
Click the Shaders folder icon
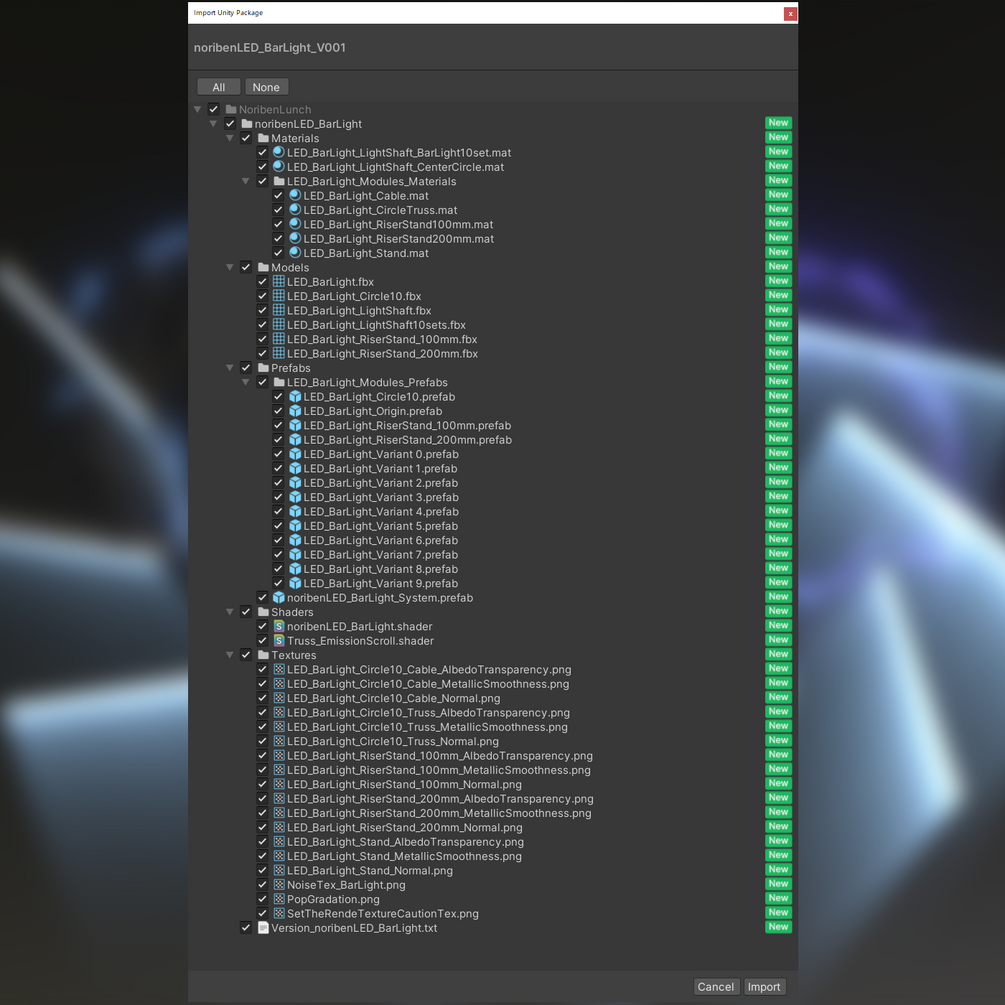[x=263, y=612]
